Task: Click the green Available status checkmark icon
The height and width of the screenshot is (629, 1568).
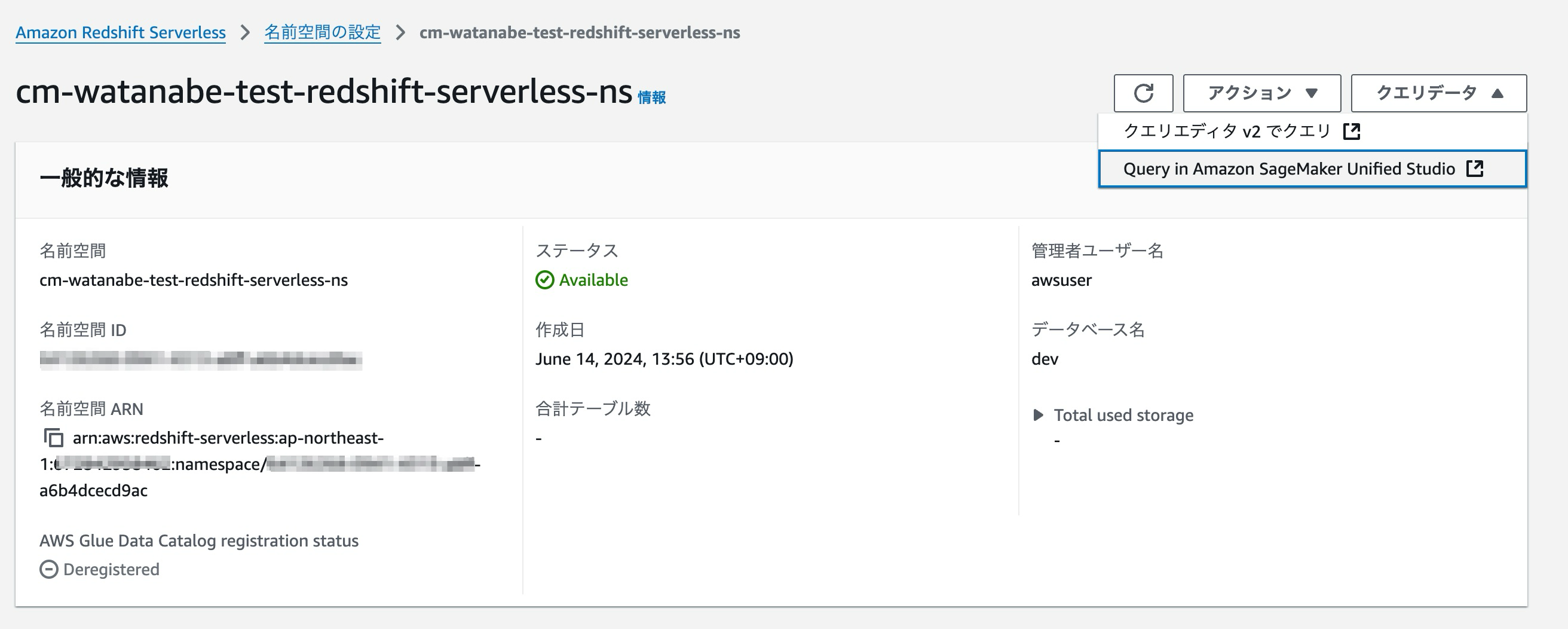Action: (x=545, y=280)
